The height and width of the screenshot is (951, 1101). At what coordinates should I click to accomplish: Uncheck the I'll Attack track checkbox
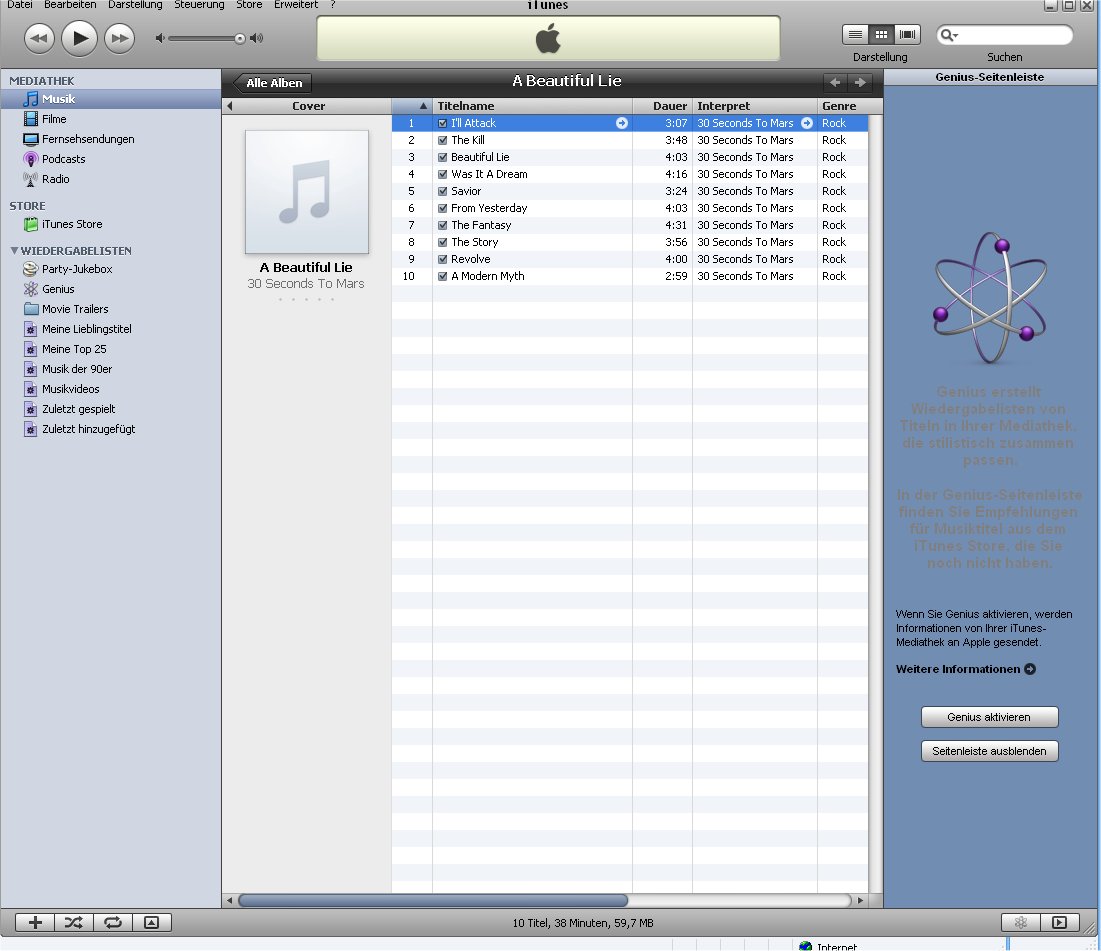(442, 123)
